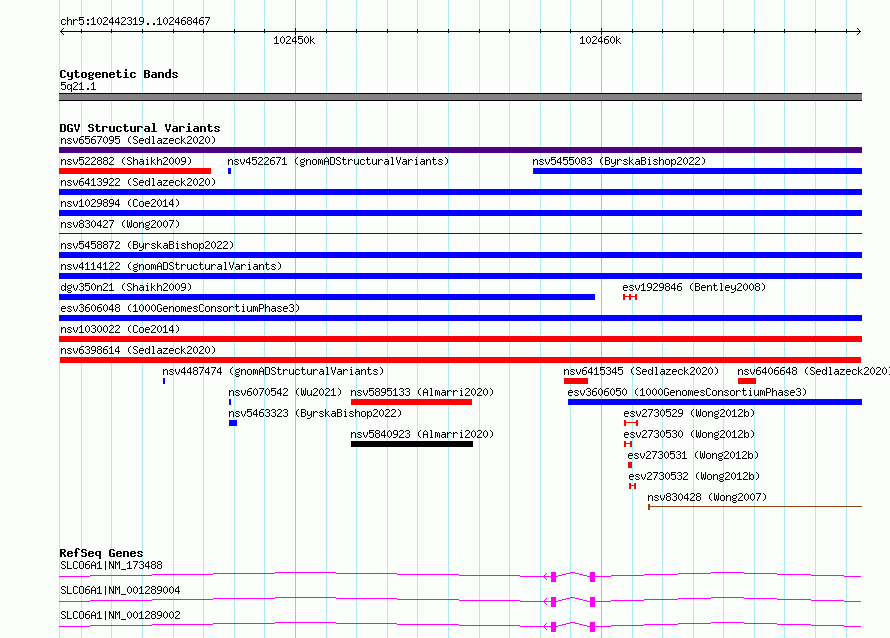This screenshot has width=890, height=638.
Task: Click the left arrow of the ruler
Action: point(62,32)
